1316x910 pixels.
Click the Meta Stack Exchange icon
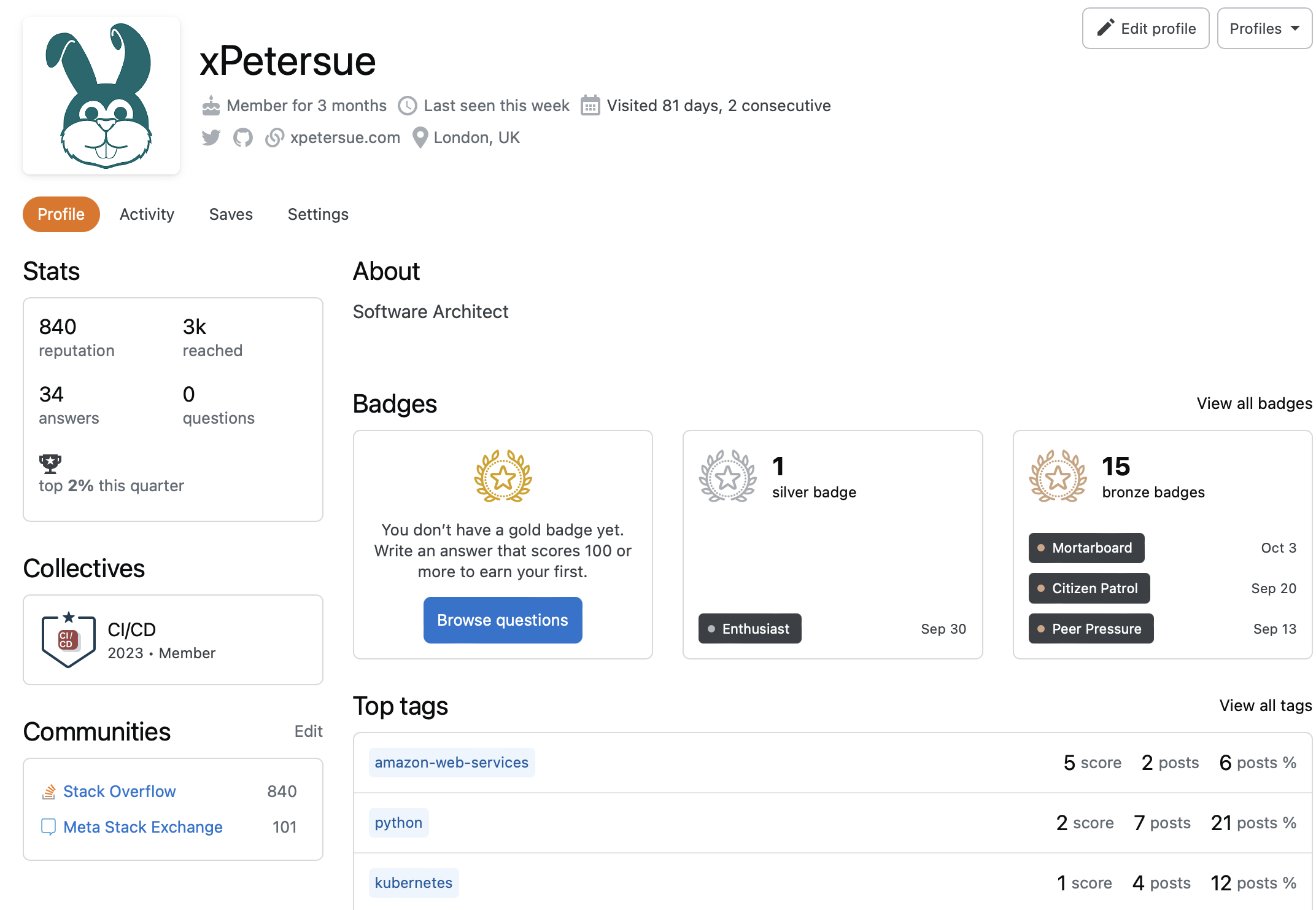[x=48, y=827]
